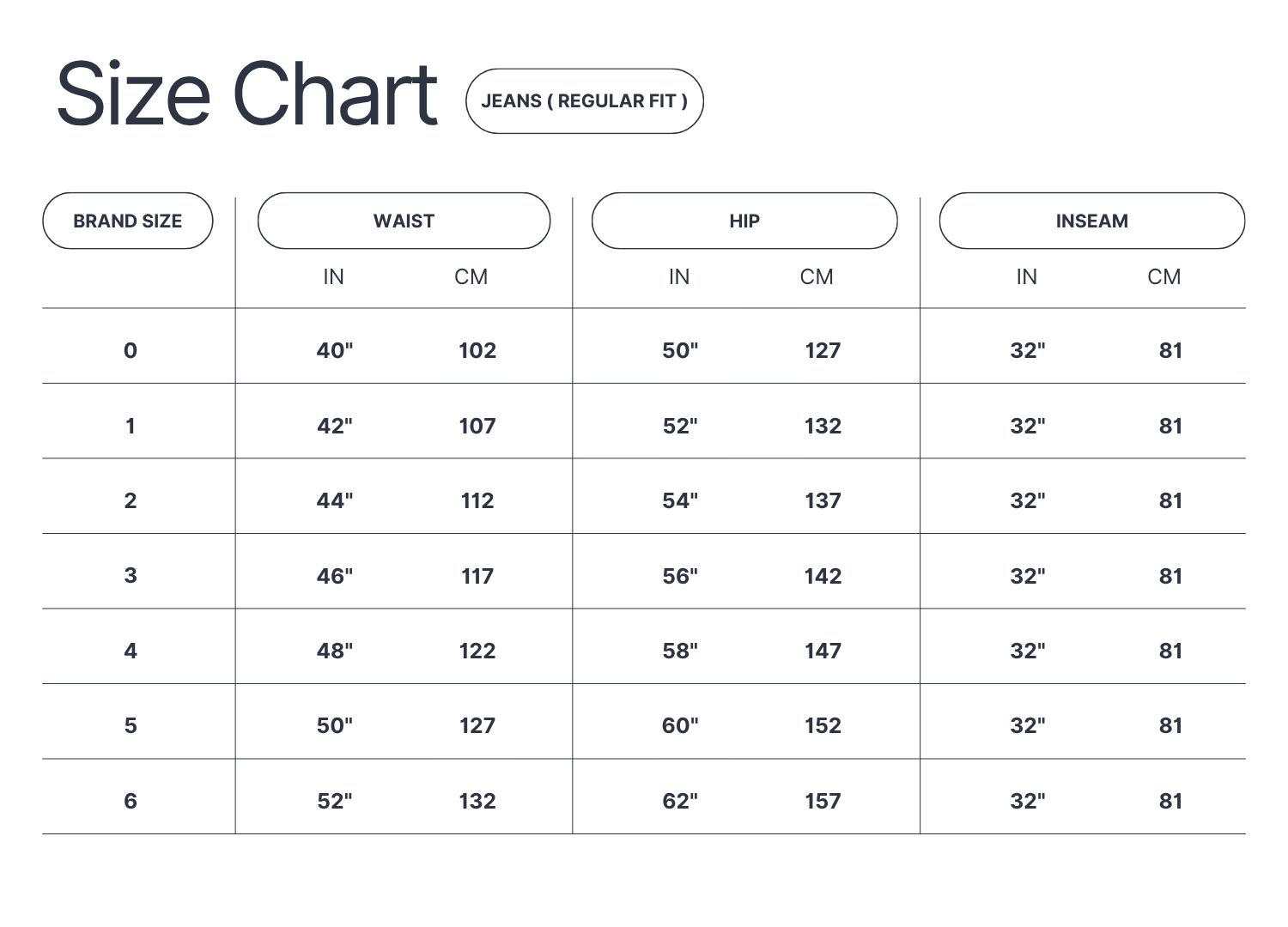Select the WAIST column header pill
Viewport: 1288px width, 927px height.
click(x=404, y=221)
